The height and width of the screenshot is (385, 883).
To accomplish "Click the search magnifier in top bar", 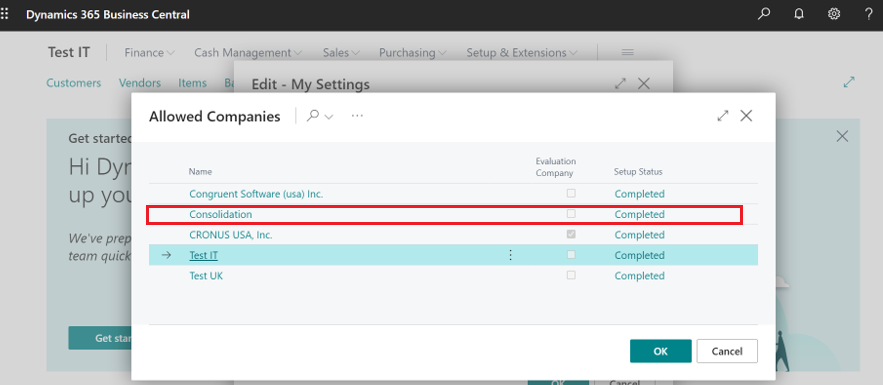I will coord(764,15).
